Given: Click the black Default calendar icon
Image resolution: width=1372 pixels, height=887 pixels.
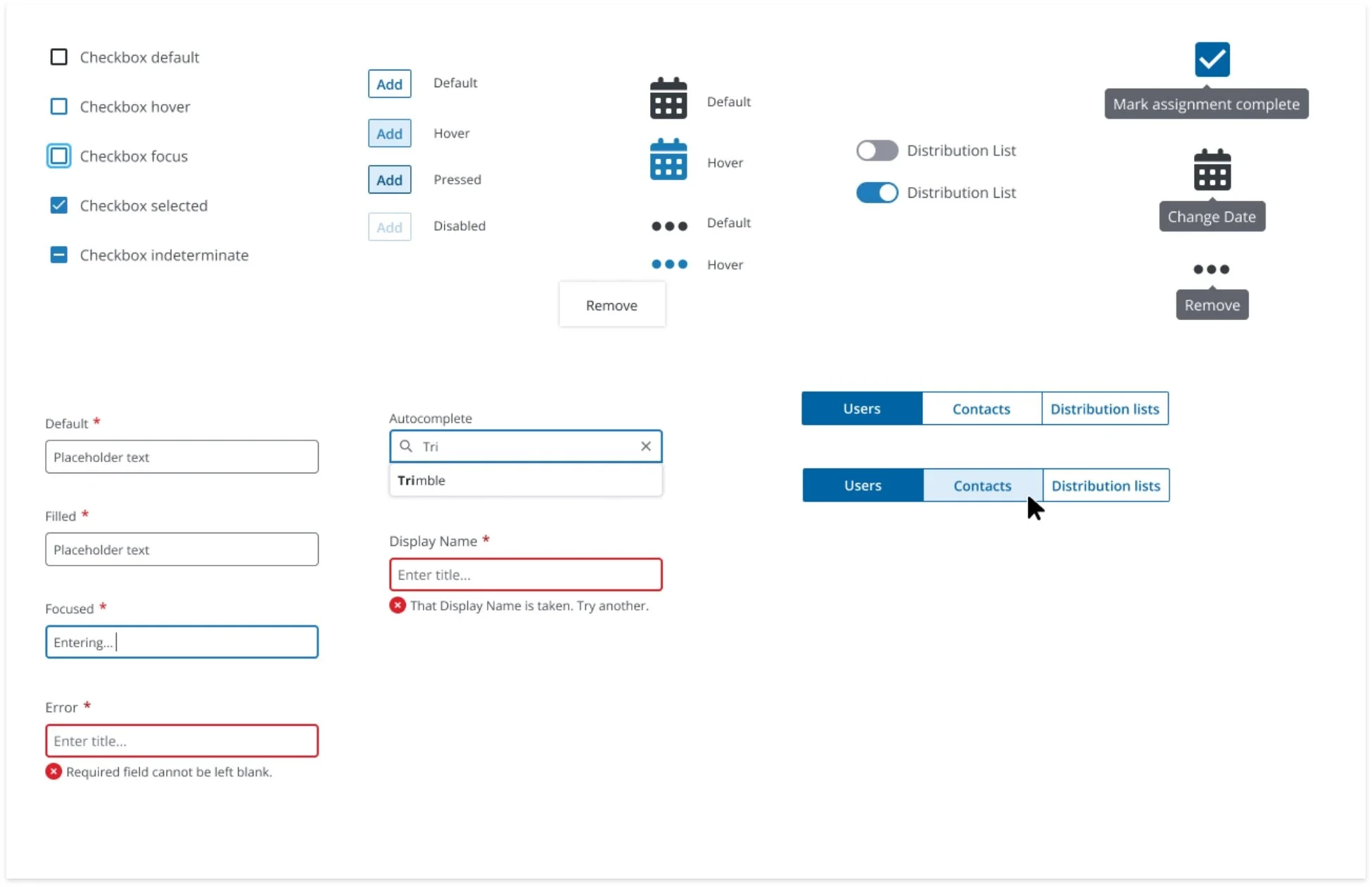Looking at the screenshot, I should pyautogui.click(x=668, y=98).
